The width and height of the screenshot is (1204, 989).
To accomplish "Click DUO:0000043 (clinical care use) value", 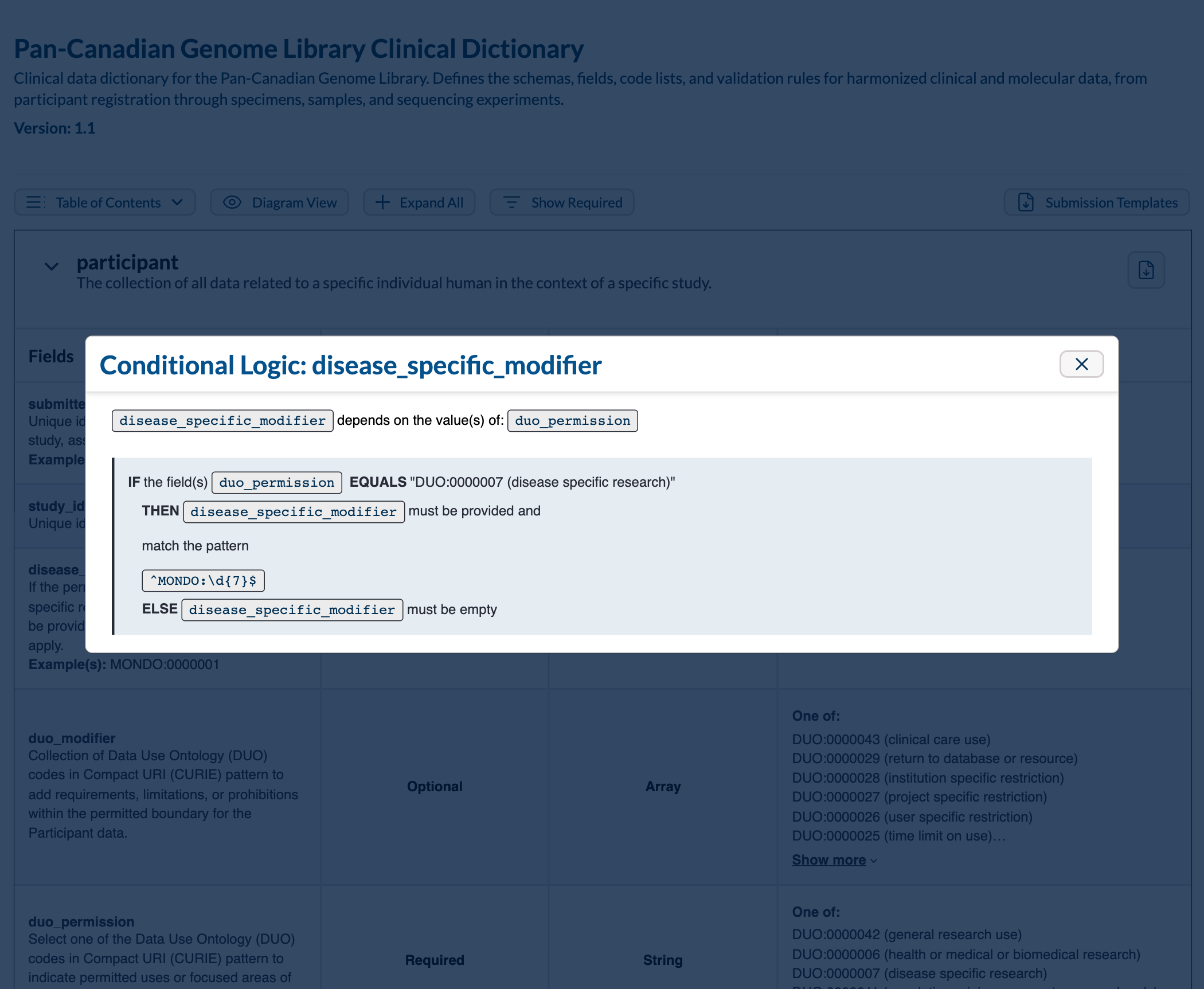I will pos(891,740).
